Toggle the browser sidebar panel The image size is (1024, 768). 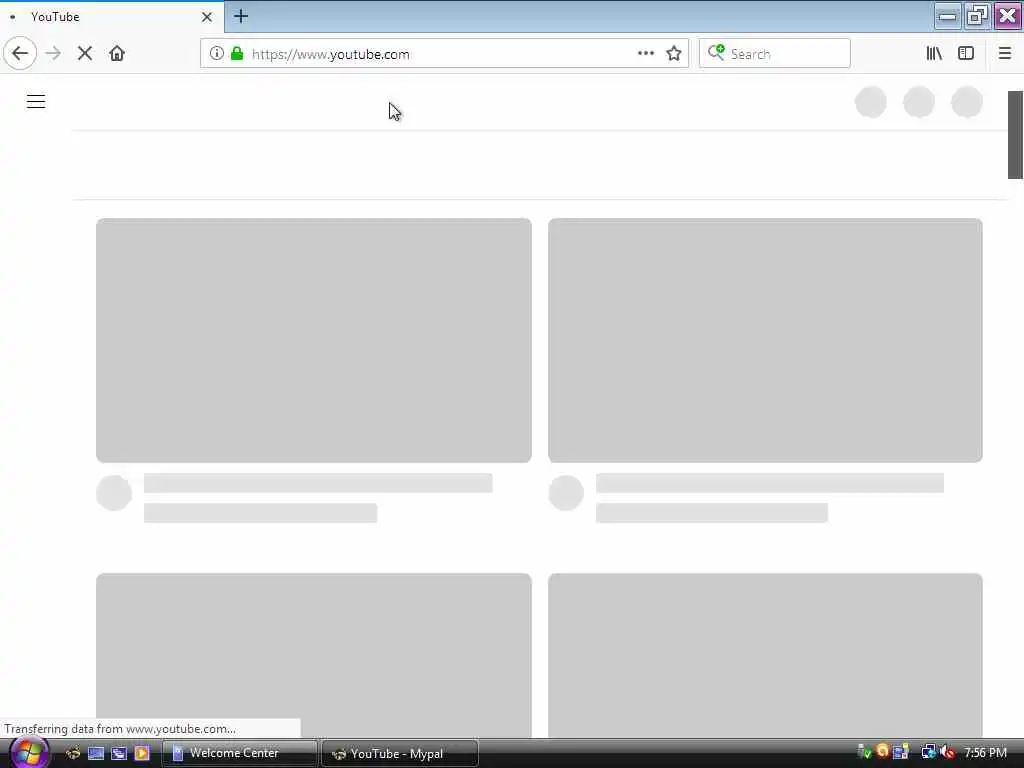pos(966,54)
